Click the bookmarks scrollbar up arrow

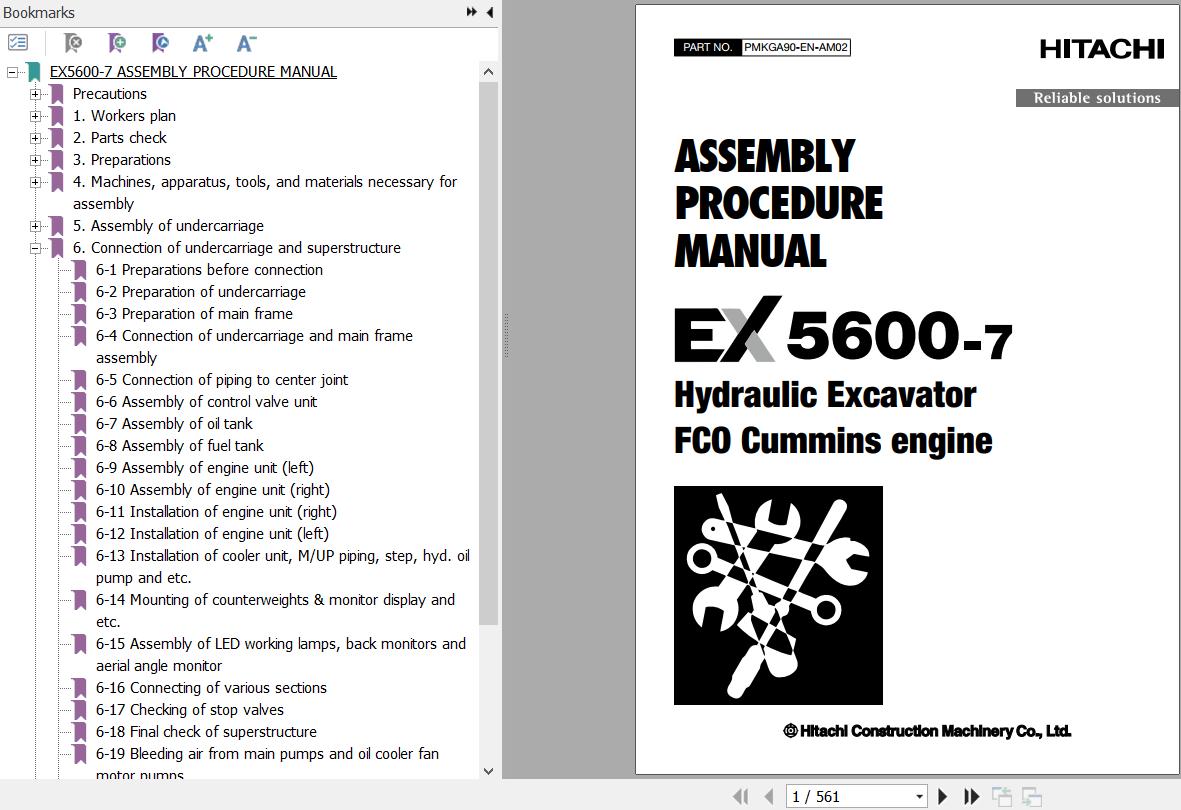click(x=488, y=72)
